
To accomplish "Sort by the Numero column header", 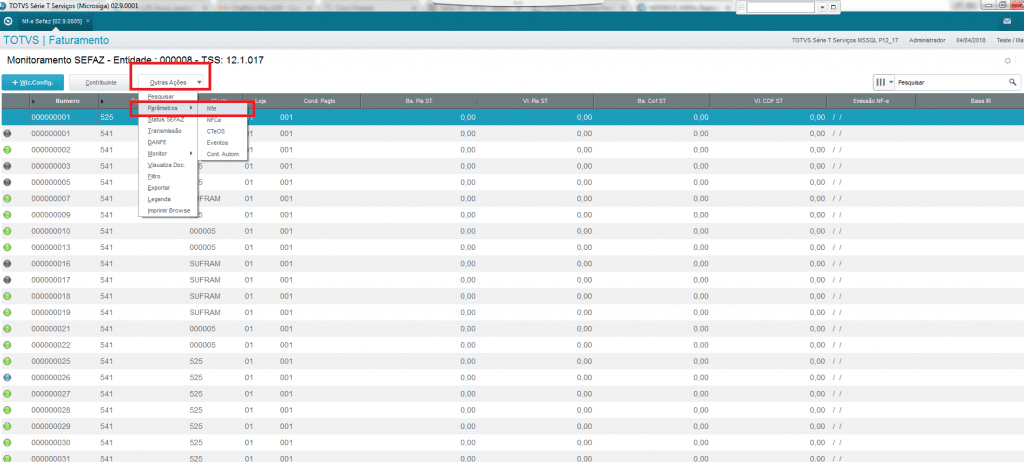I will (x=67, y=101).
